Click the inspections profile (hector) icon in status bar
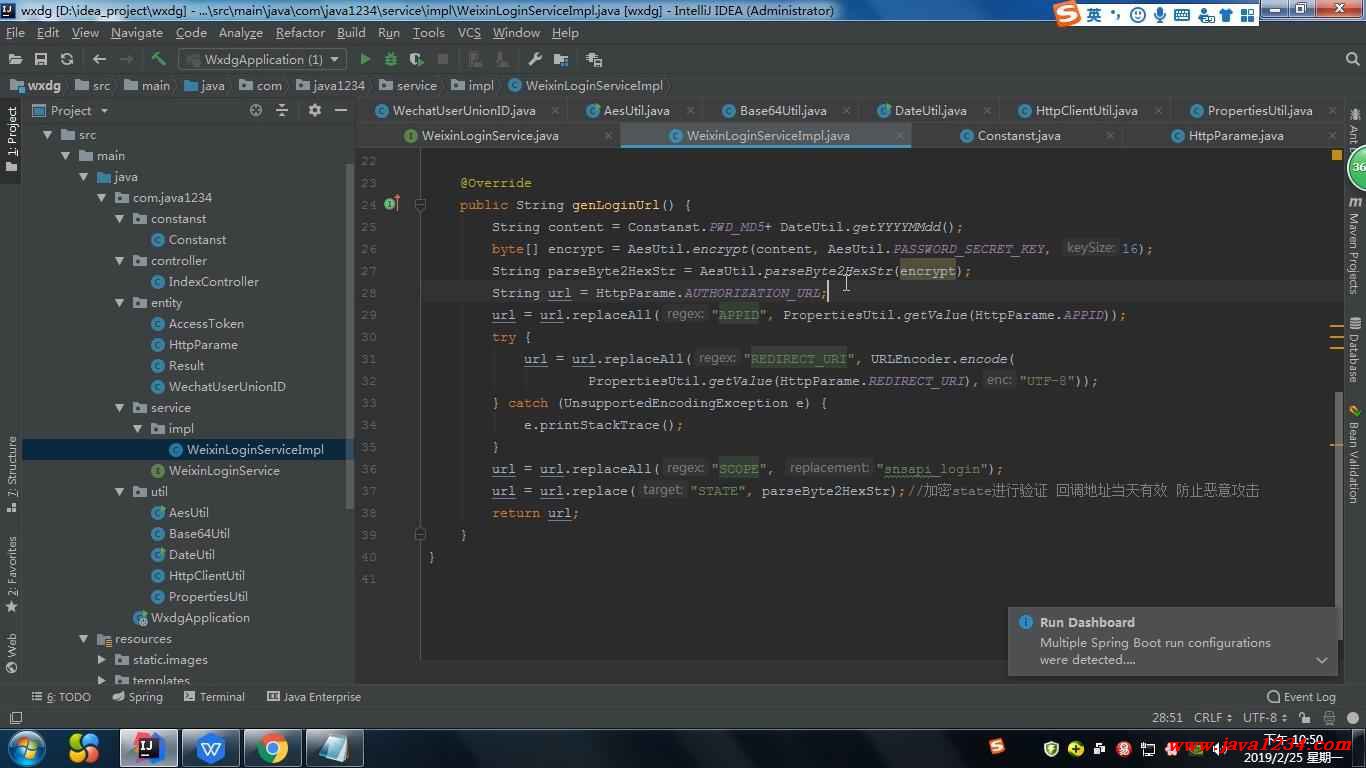 (x=1328, y=718)
